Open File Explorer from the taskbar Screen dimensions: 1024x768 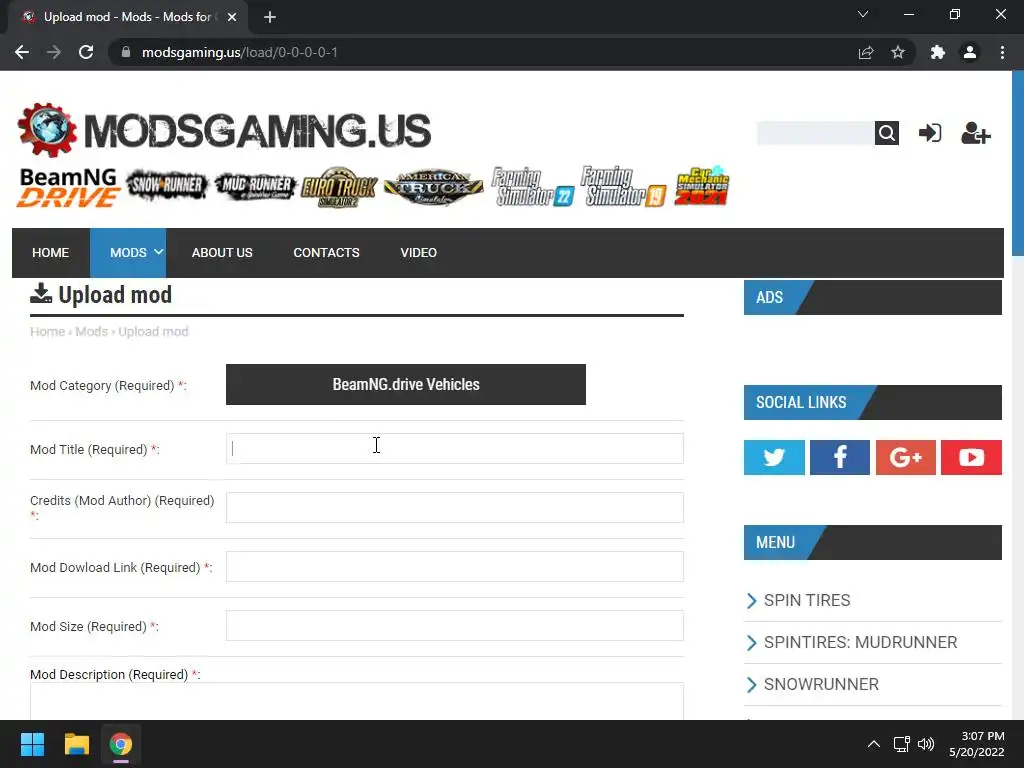(76, 744)
